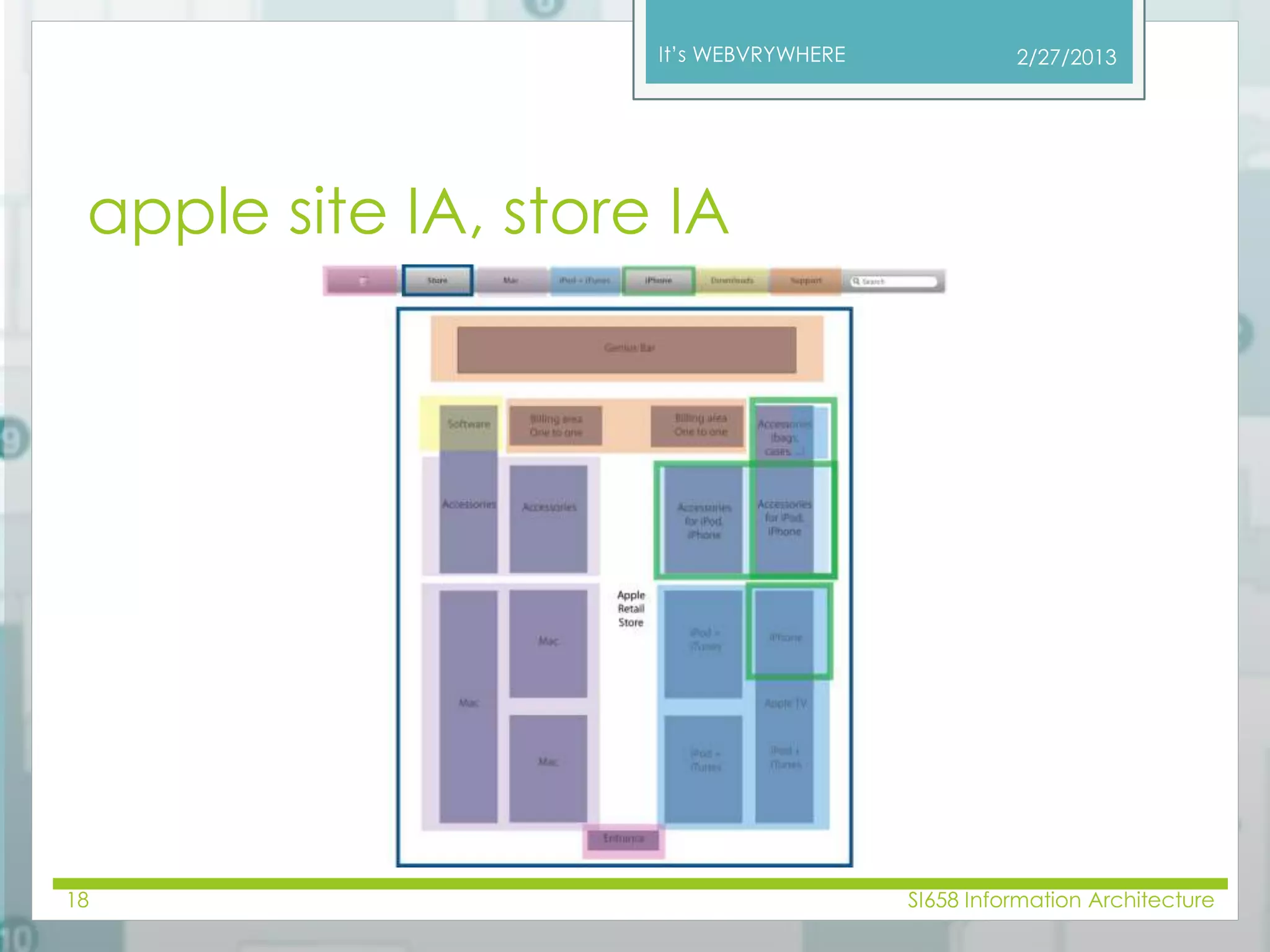Open the Downloads nav tab

(x=732, y=281)
